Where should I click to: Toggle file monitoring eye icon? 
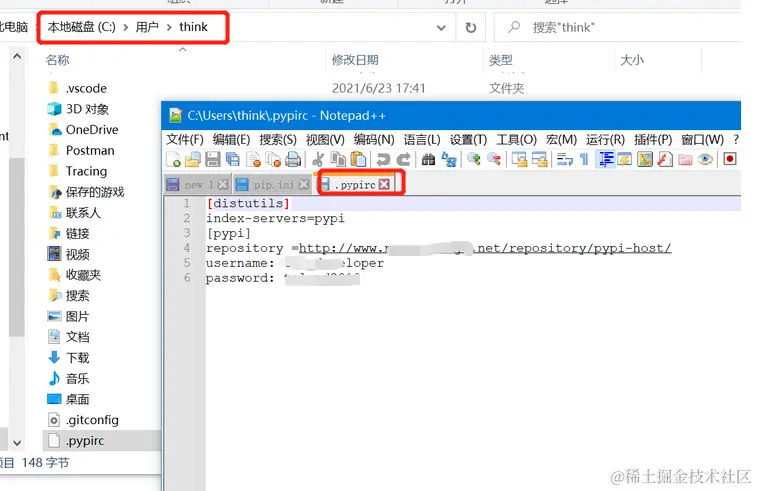[x=705, y=159]
